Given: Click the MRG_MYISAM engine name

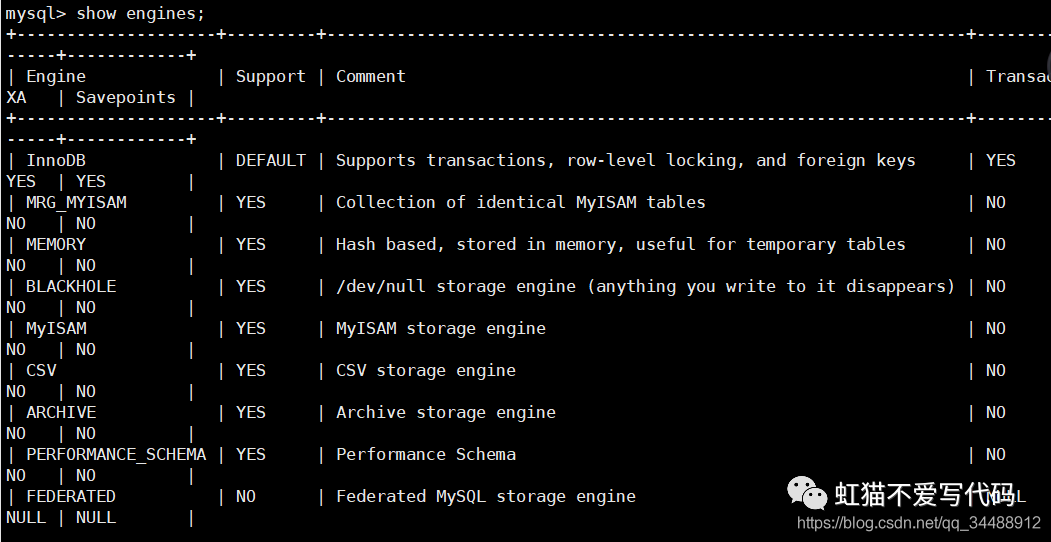Looking at the screenshot, I should coord(76,203).
